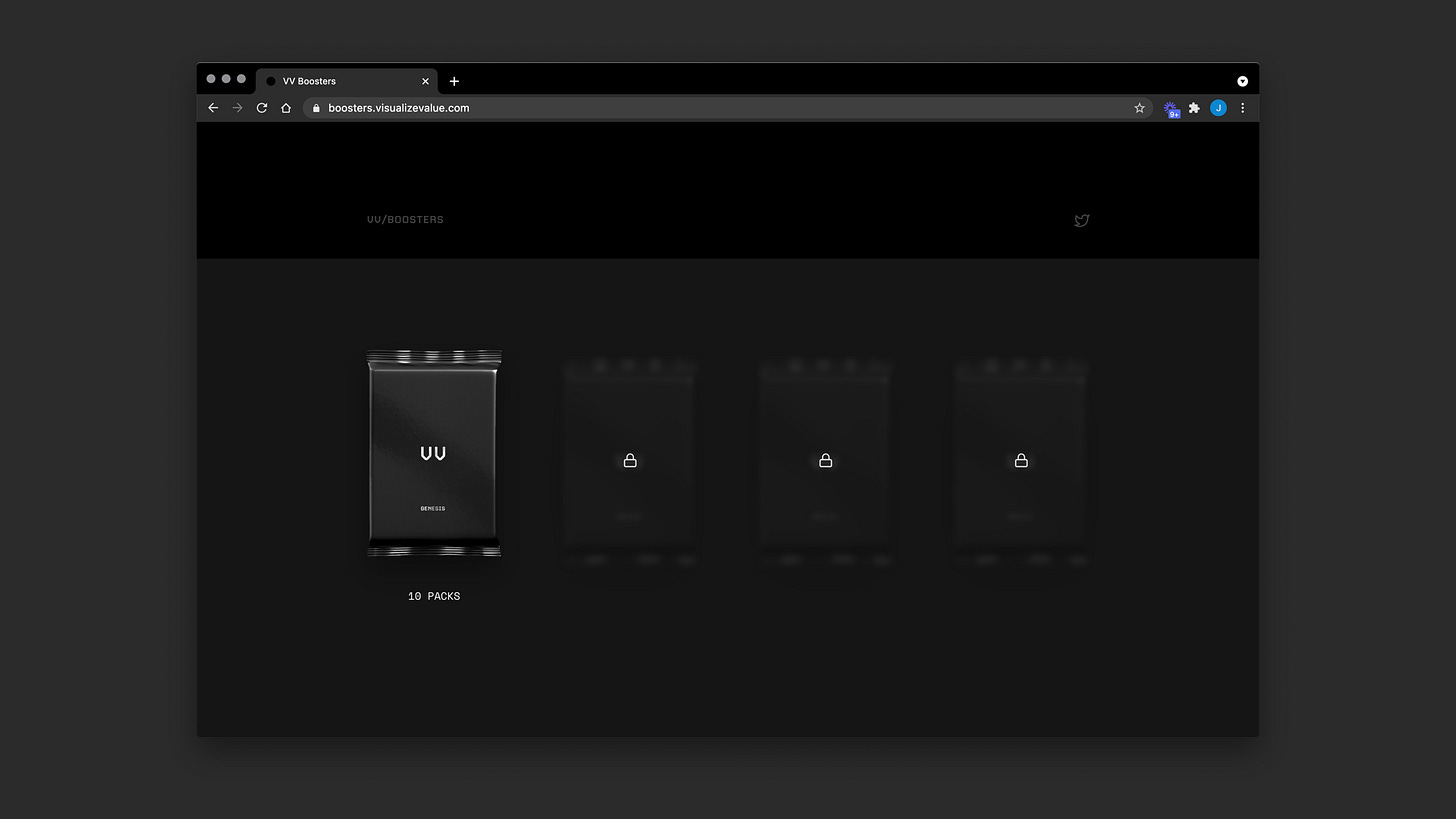Close the VV Boosters tab
Viewport: 1456px width, 819px height.
click(426, 81)
